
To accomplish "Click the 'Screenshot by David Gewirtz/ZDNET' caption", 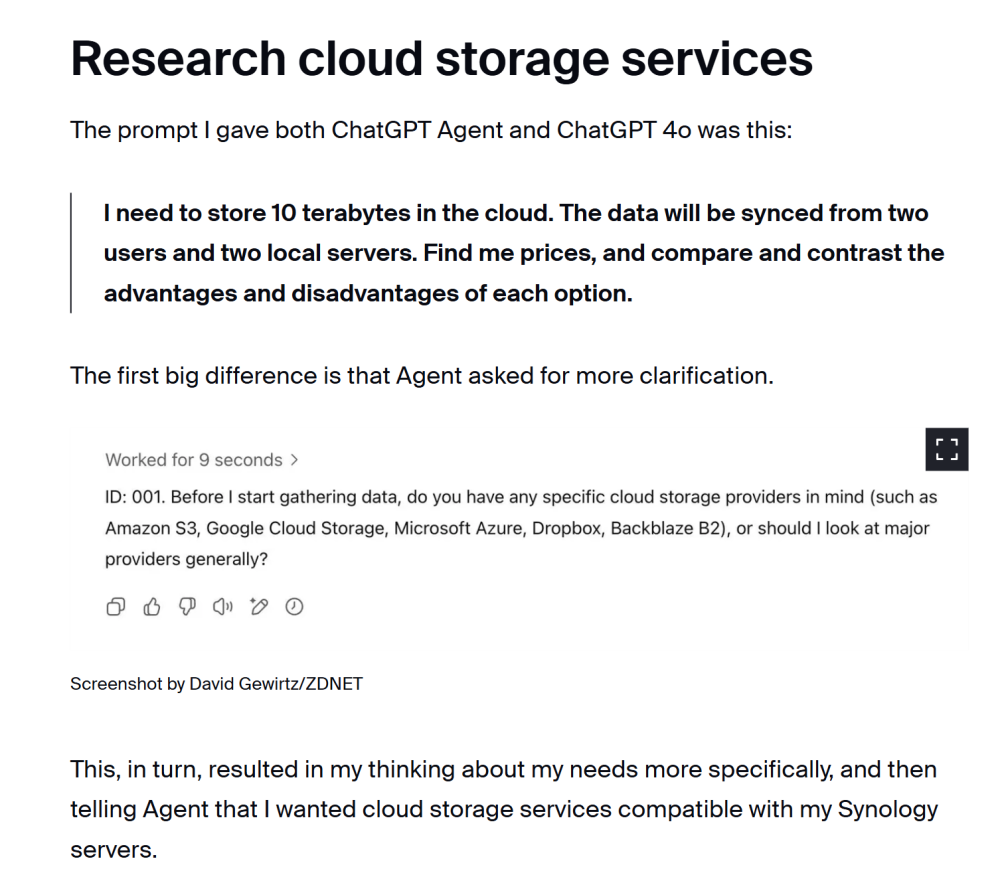I will click(216, 684).
